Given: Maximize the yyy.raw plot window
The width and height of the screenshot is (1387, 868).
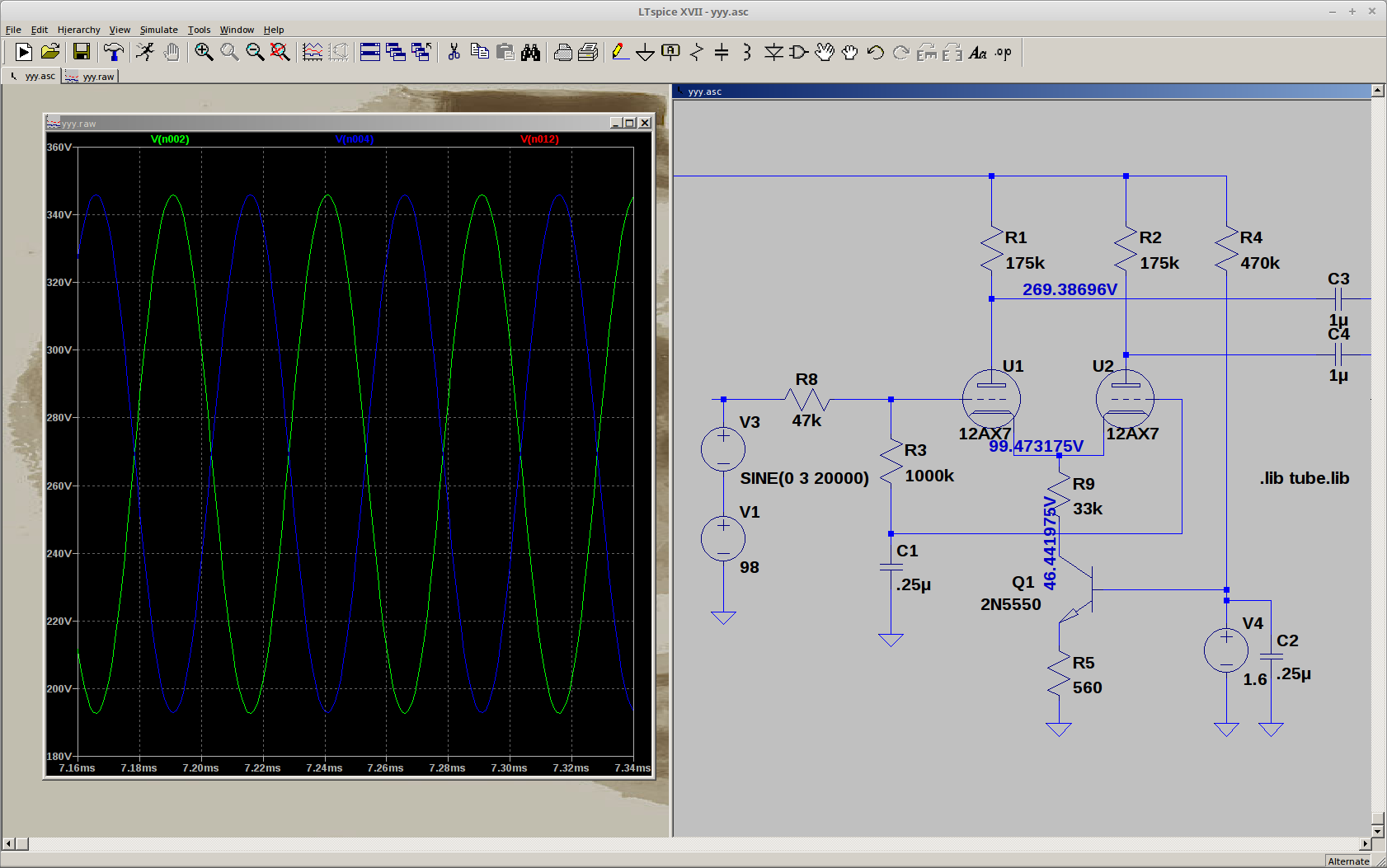Looking at the screenshot, I should (630, 123).
